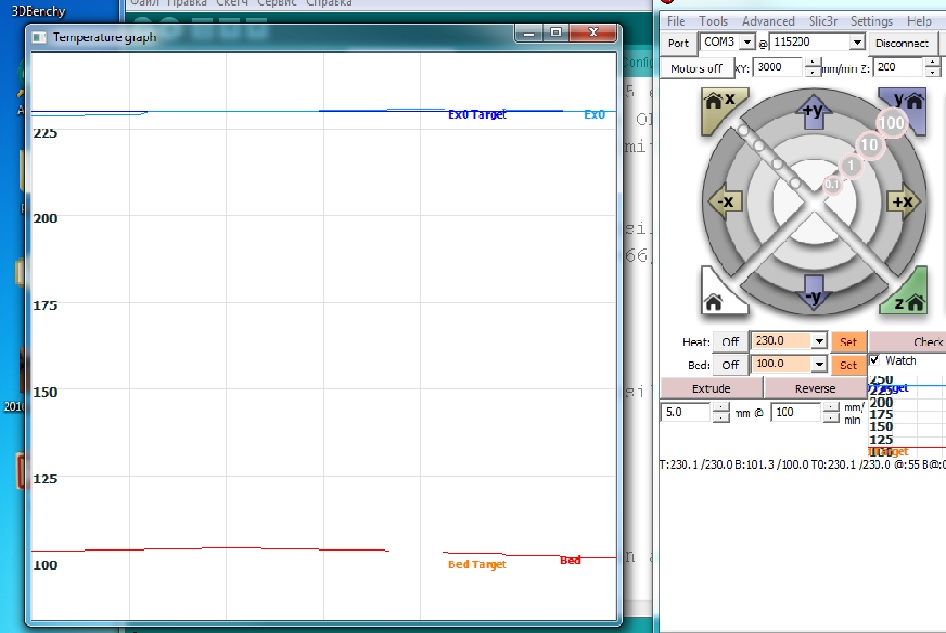Uncheck the Watch temperature checkbox

click(x=875, y=360)
